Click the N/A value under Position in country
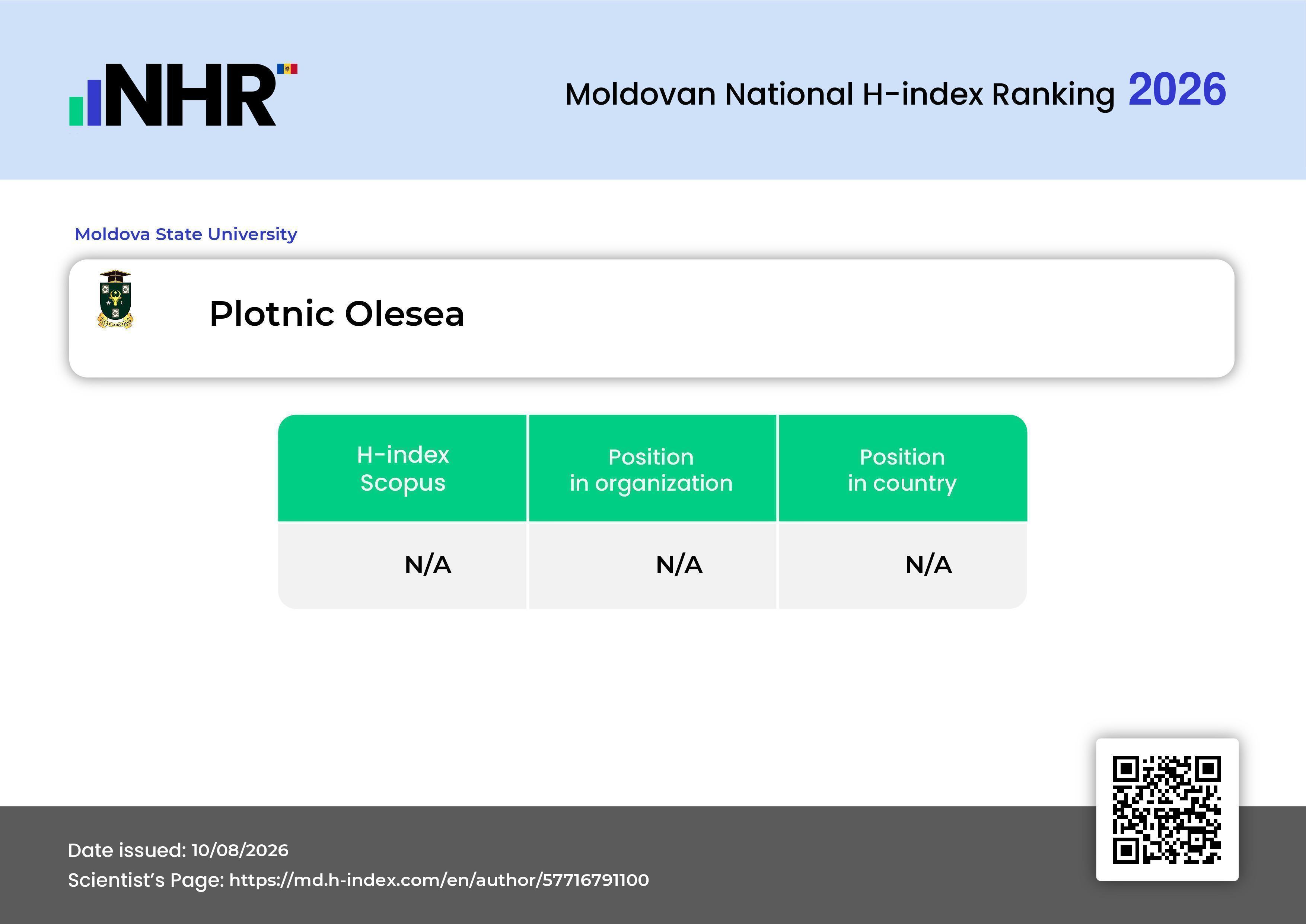The width and height of the screenshot is (1306, 924). click(928, 565)
